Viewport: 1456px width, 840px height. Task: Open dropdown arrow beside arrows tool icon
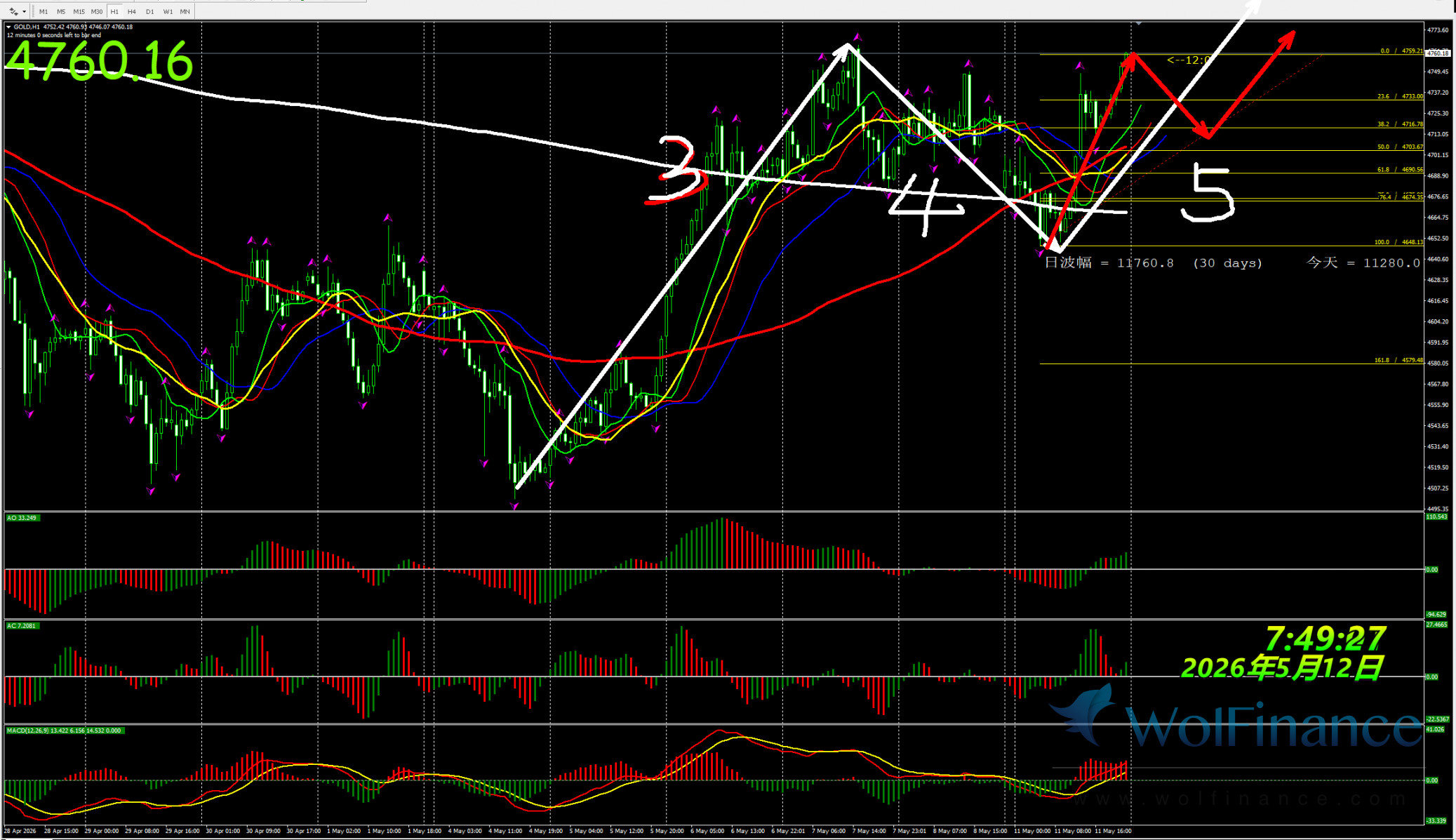pyautogui.click(x=25, y=11)
